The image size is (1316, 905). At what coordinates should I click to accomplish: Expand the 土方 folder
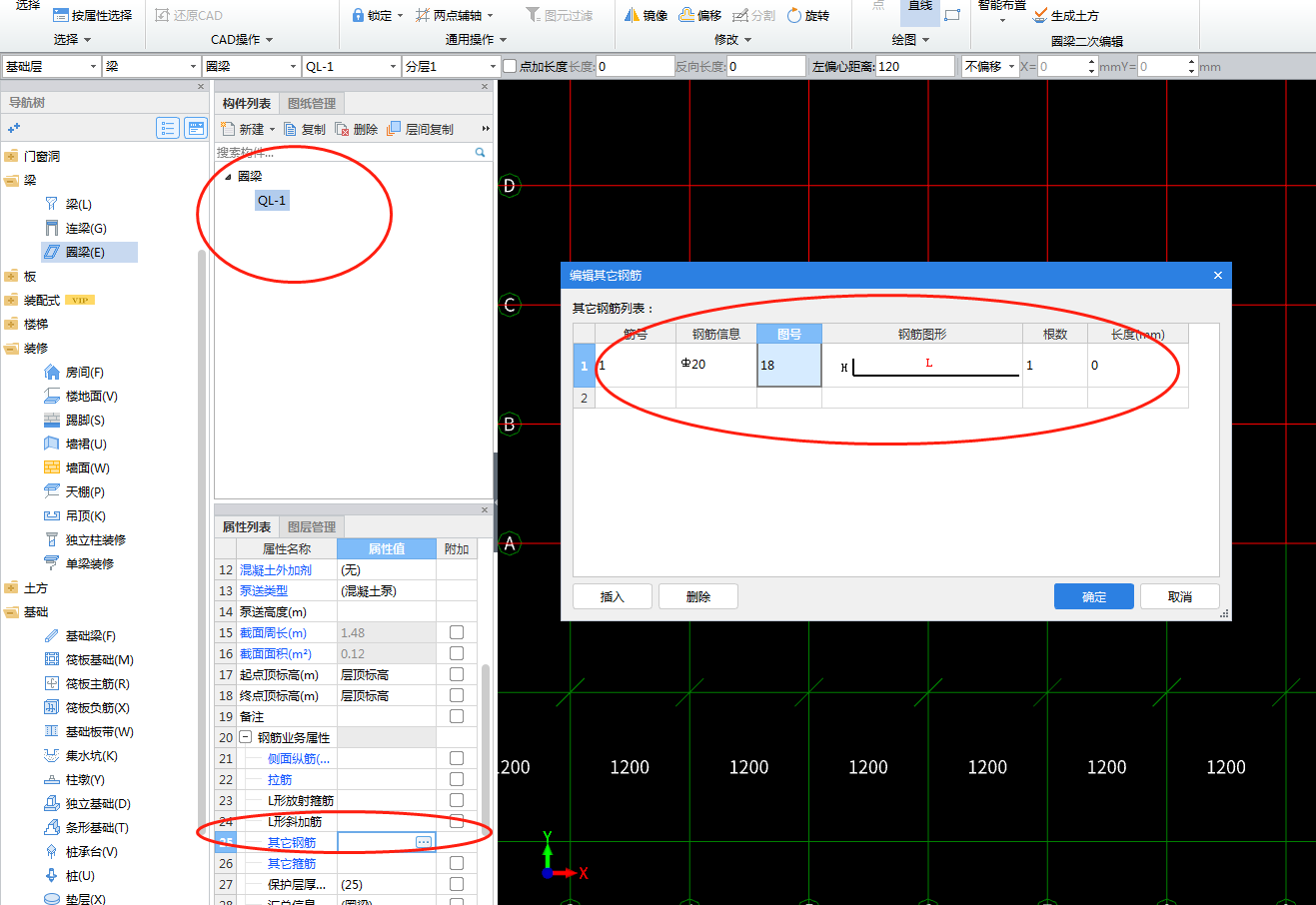(x=11, y=588)
